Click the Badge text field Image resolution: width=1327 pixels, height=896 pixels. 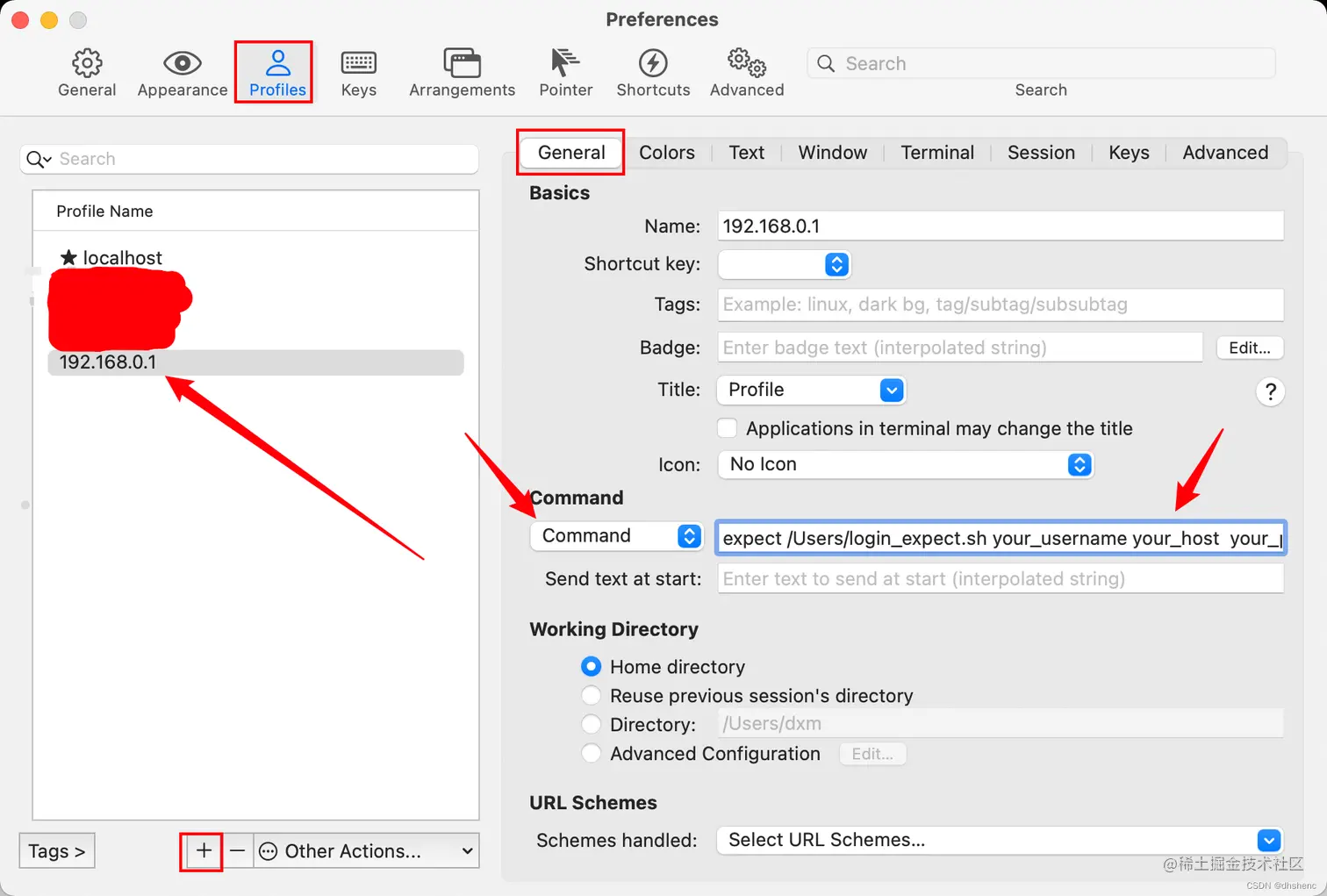(960, 348)
